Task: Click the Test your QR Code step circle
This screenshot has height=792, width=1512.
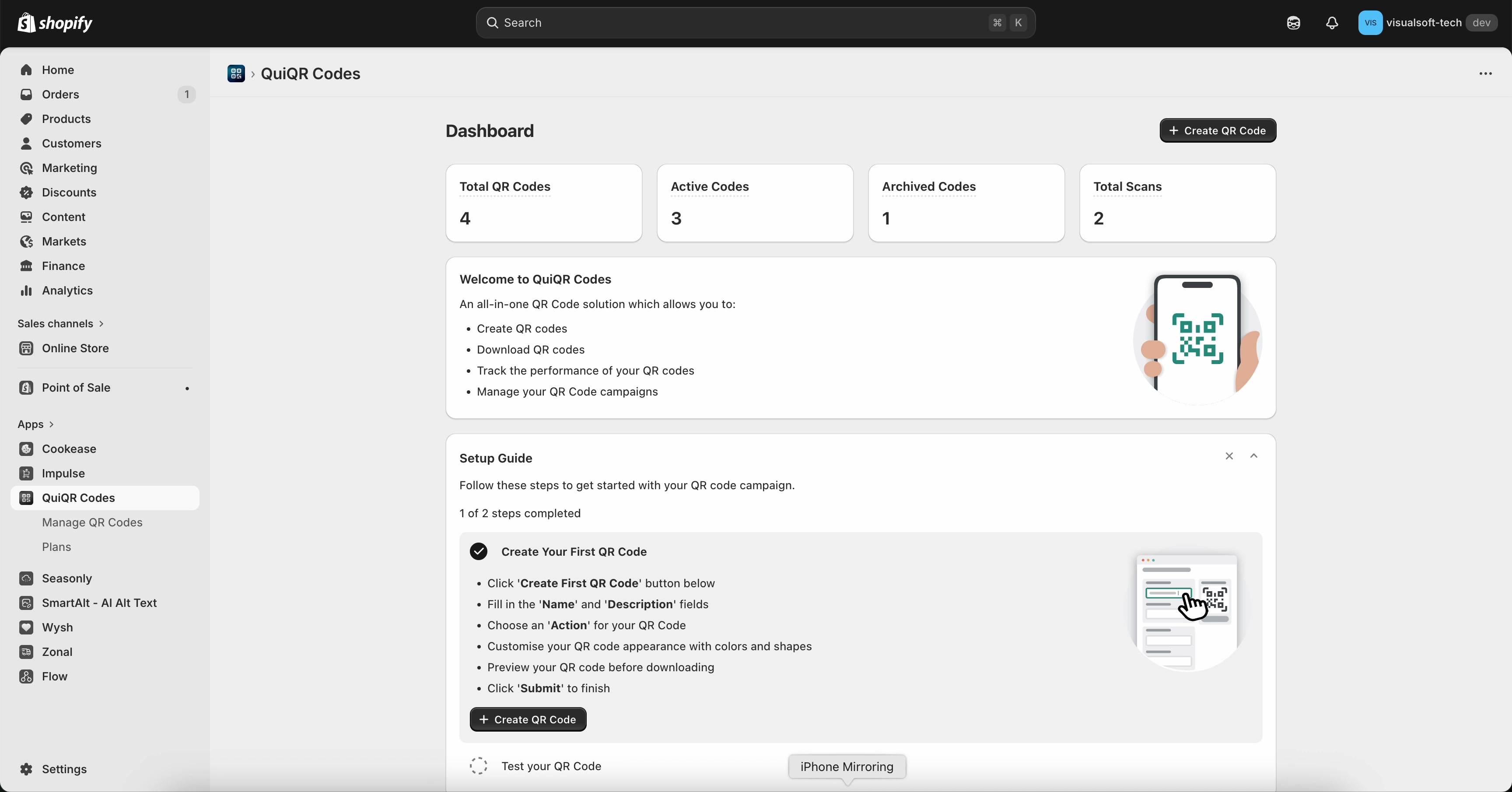Action: (x=478, y=766)
